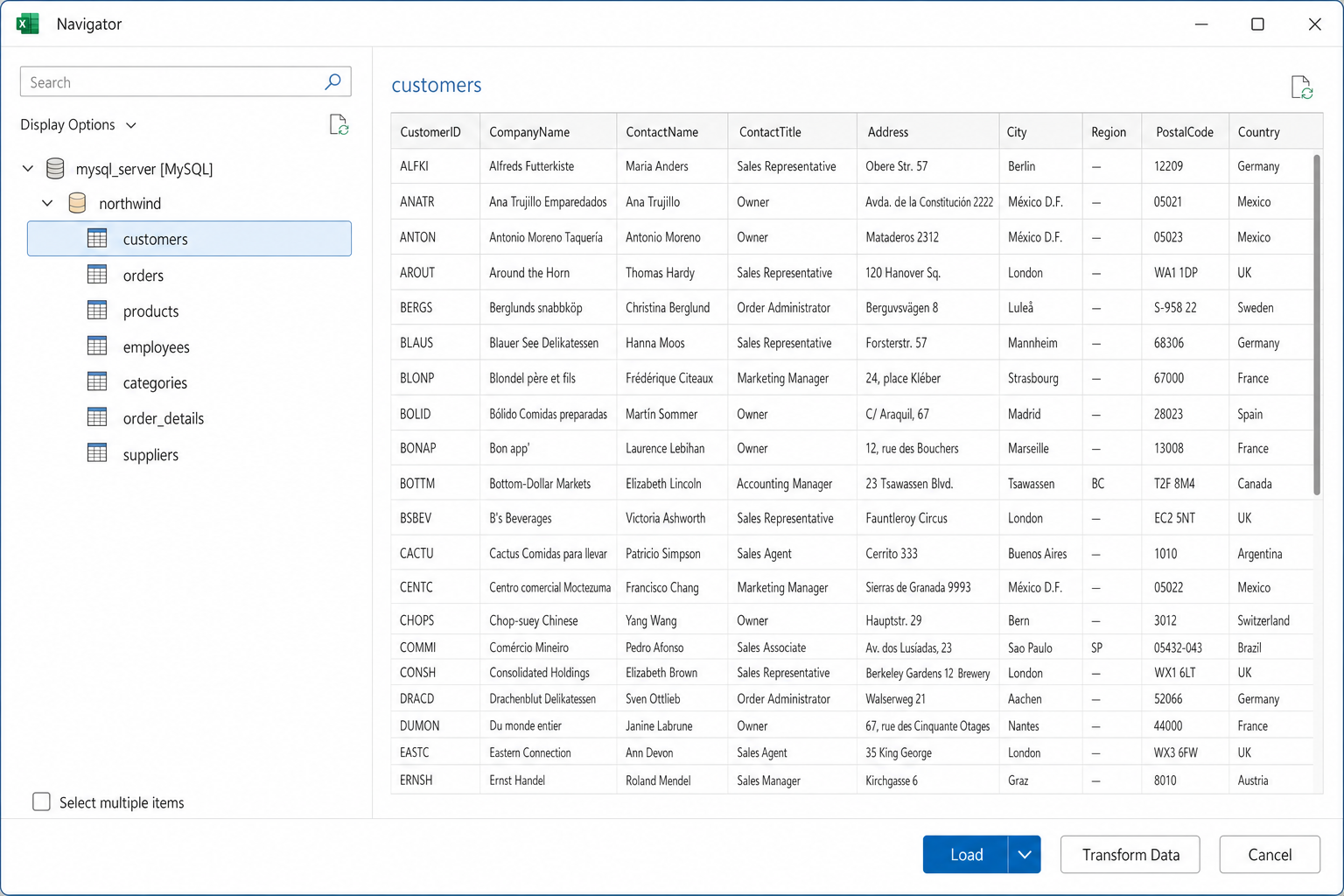This screenshot has height=896, width=1344.
Task: Collapse the northwind database node
Action: coord(47,203)
